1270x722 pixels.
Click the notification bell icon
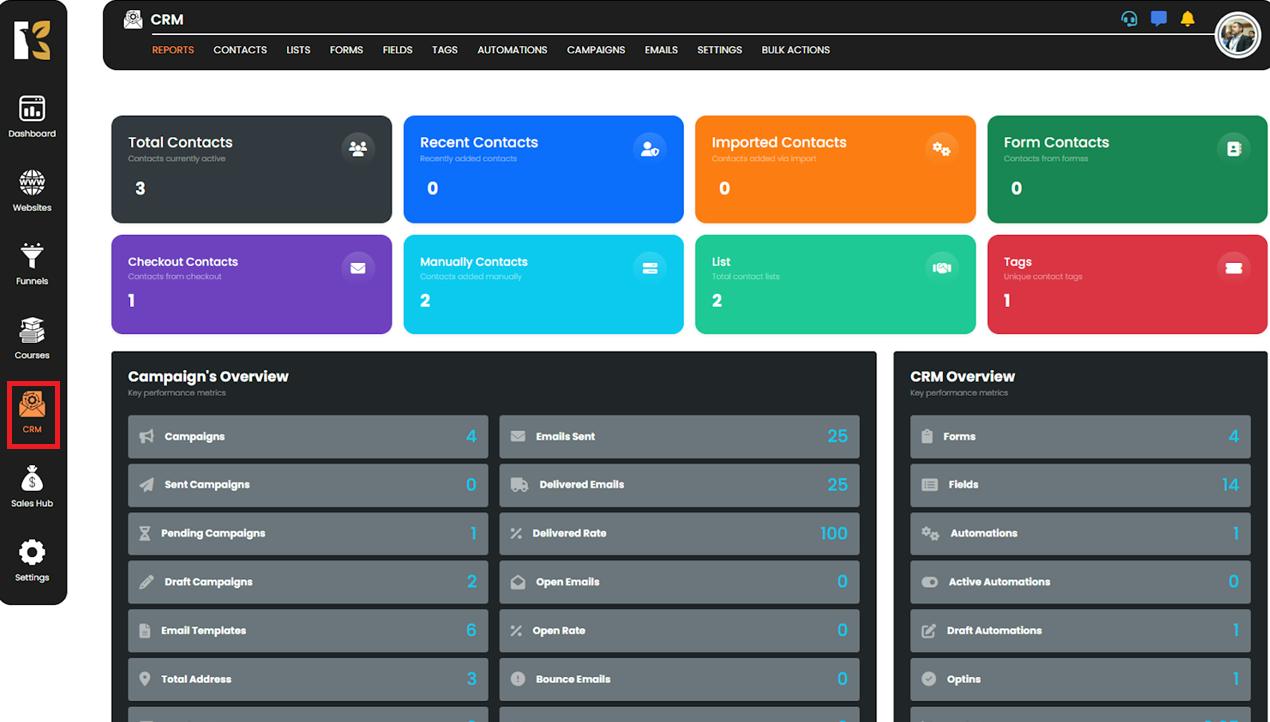(x=1187, y=19)
